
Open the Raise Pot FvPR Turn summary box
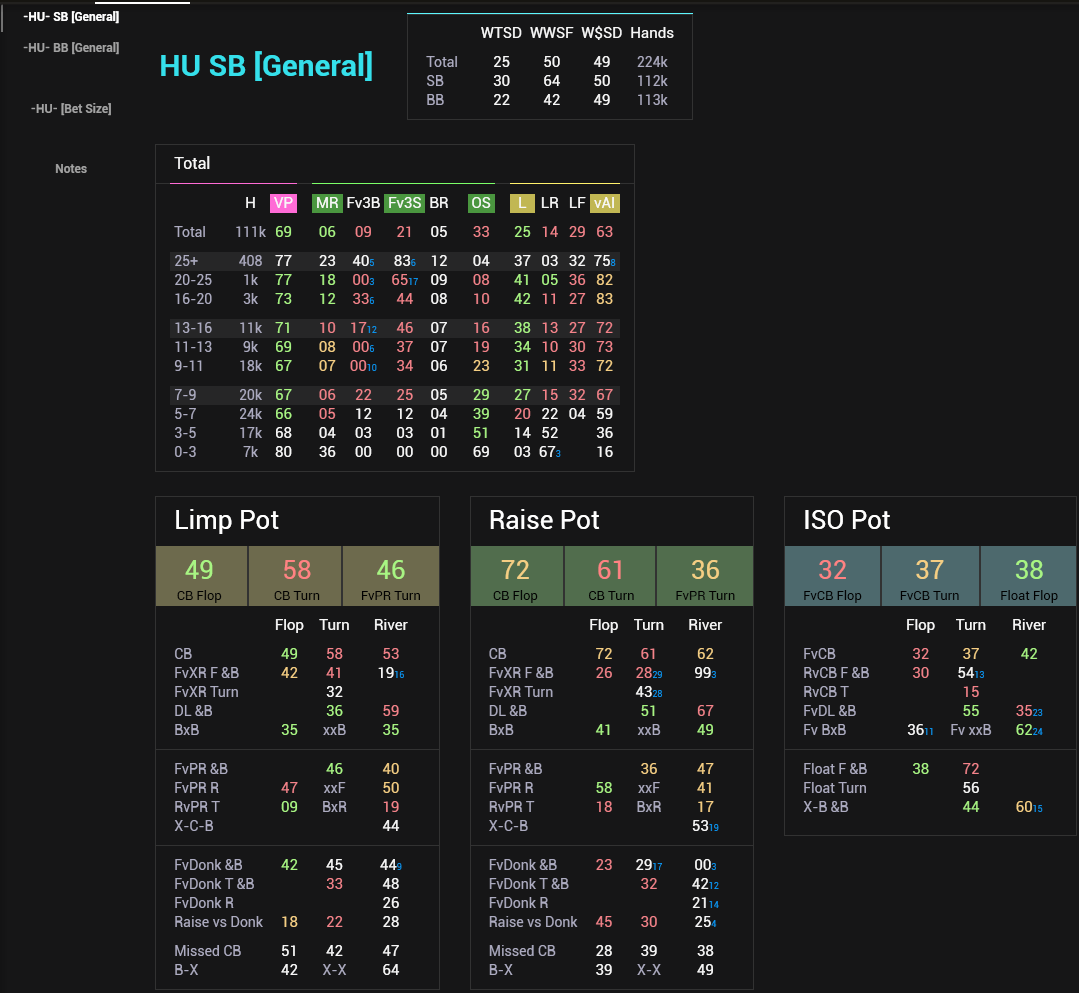[705, 576]
